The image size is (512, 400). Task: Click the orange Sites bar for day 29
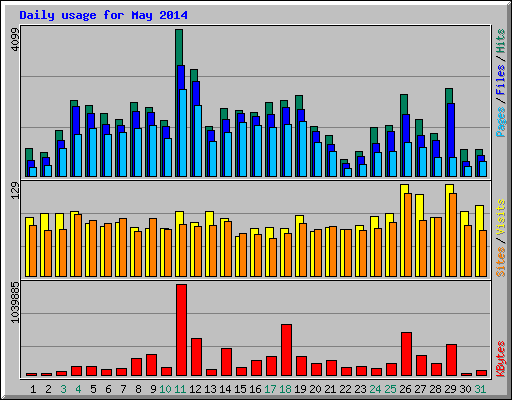pos(453,235)
